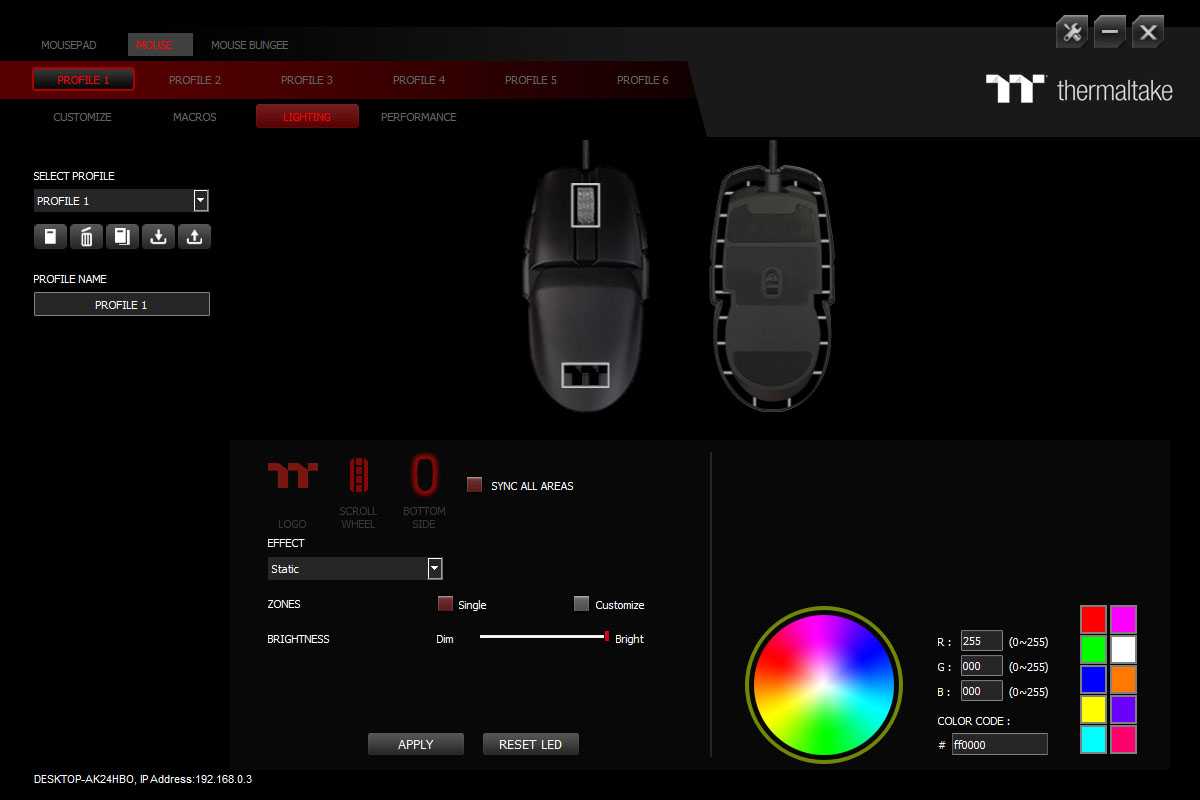The height and width of the screenshot is (800, 1200).
Task: Open the Effect dropdown showing Static
Action: click(435, 569)
